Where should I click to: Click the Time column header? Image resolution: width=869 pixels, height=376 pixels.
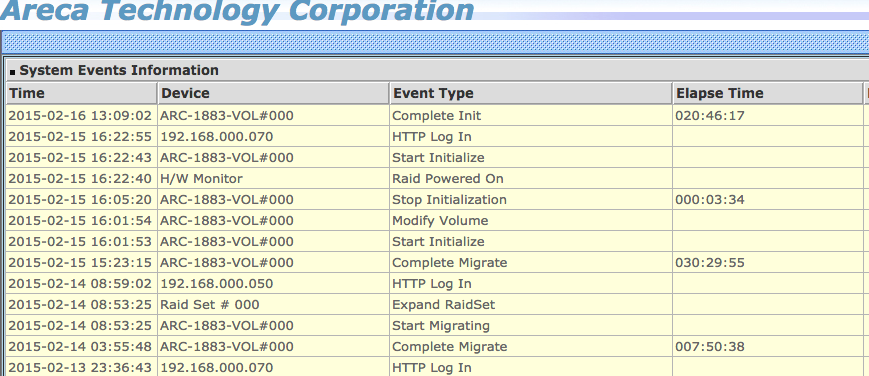point(81,93)
